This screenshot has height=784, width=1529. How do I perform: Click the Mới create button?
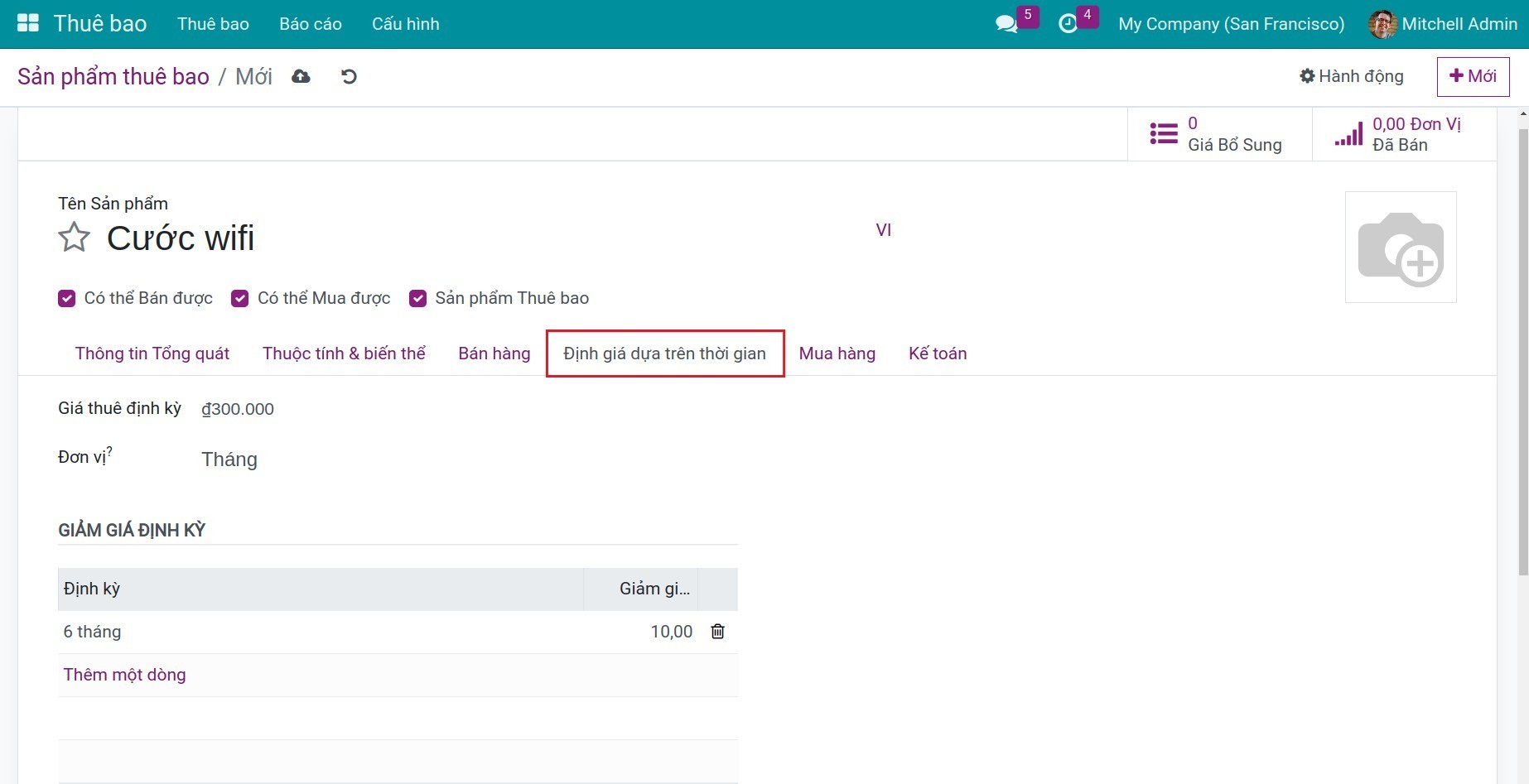coord(1472,77)
